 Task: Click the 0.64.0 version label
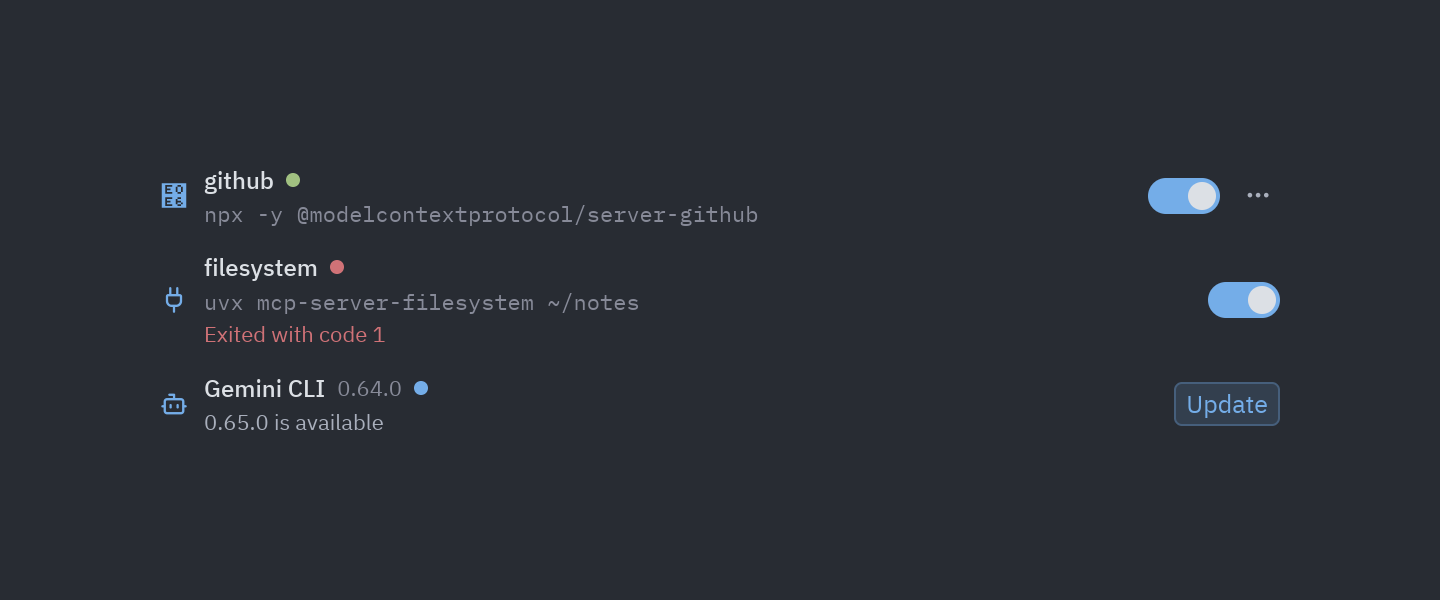coord(370,388)
